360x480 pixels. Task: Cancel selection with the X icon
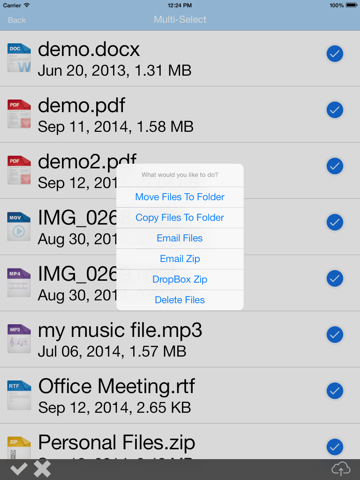(42, 469)
